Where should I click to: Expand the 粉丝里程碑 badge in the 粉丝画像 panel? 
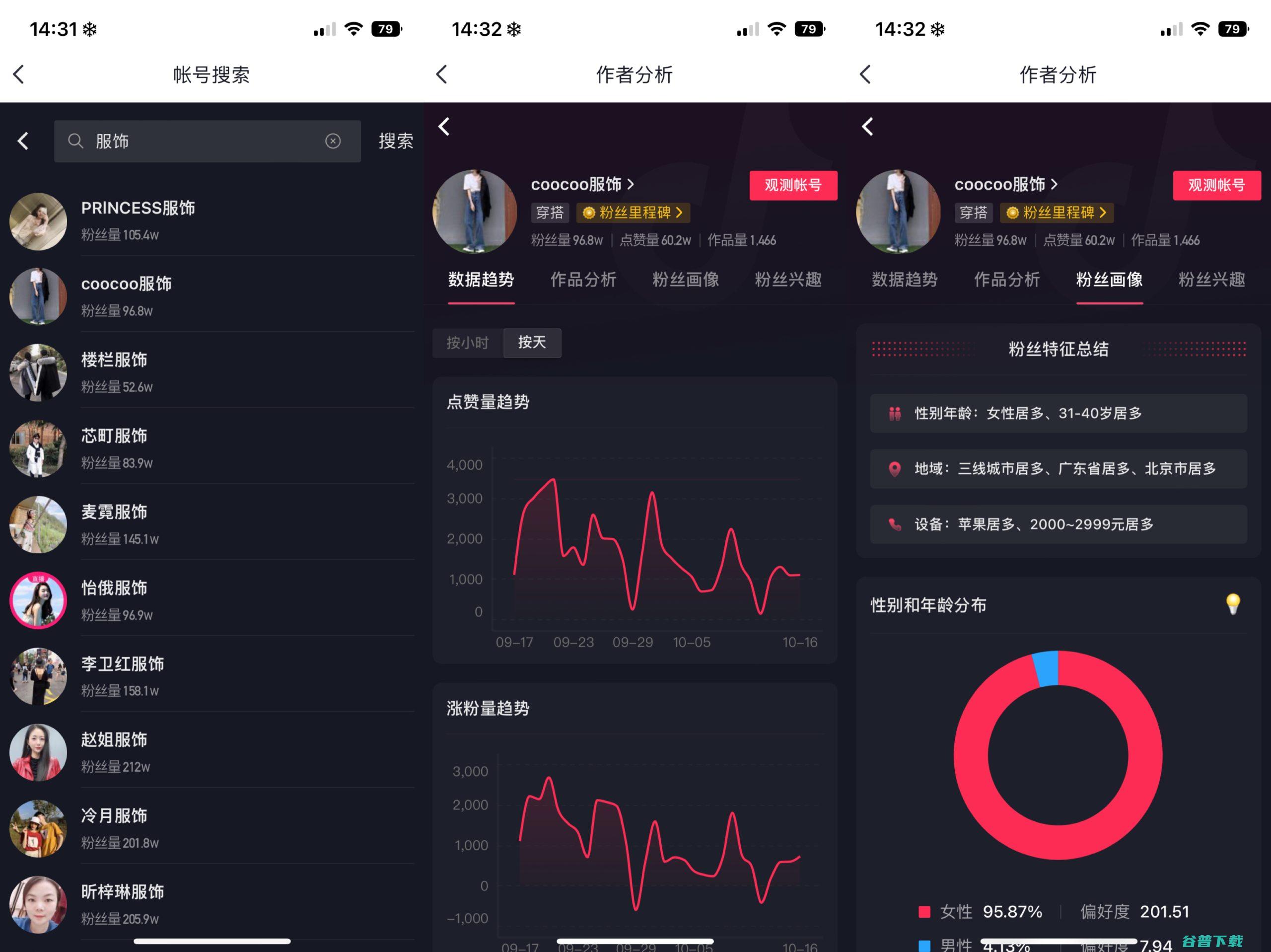(x=1057, y=213)
